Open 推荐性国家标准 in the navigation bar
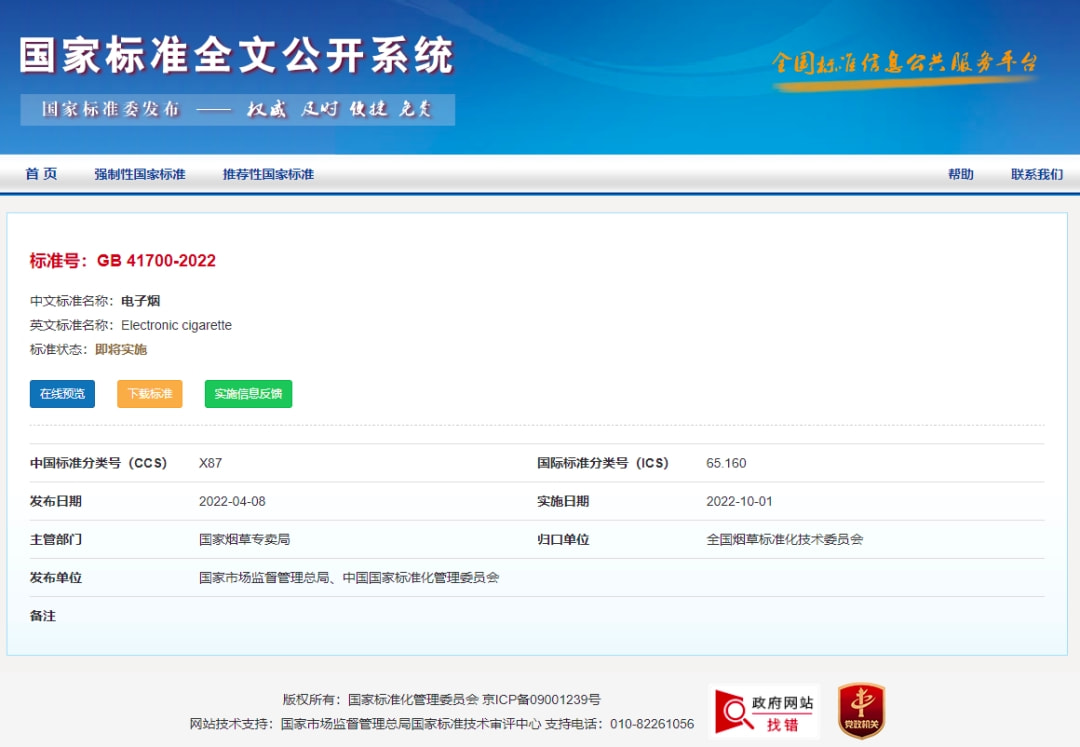Viewport: 1080px width, 747px height. 268,174
